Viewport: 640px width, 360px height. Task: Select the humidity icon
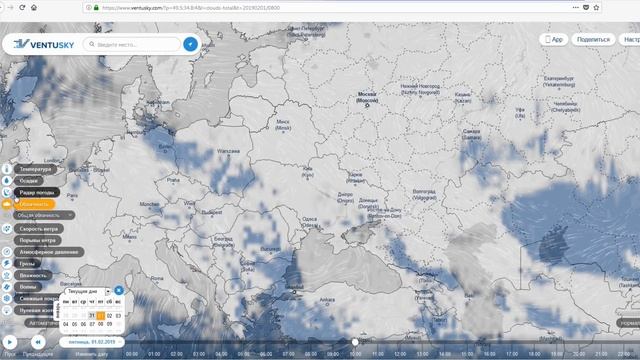[x=7, y=276]
